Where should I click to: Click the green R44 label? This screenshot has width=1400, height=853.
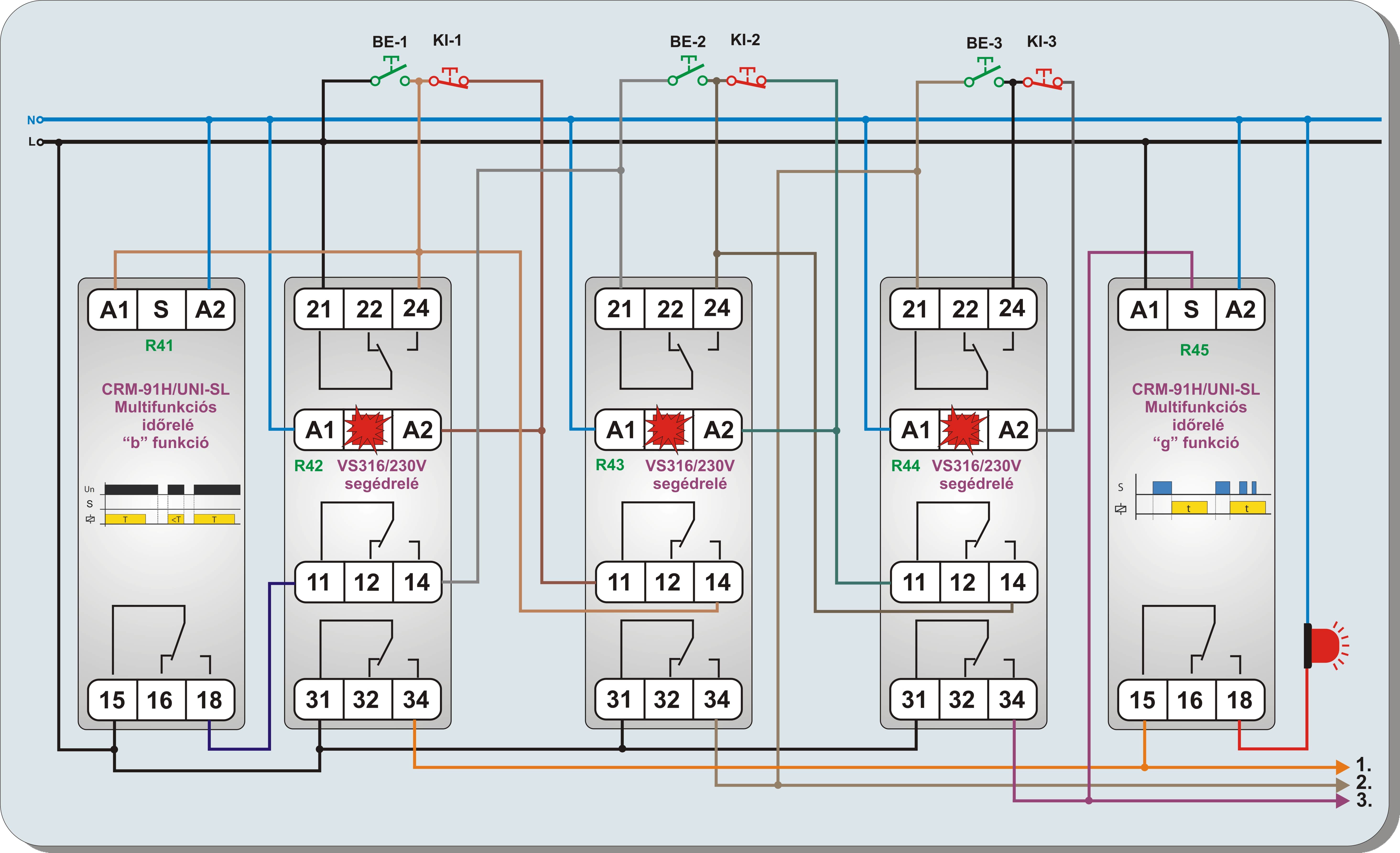click(x=906, y=466)
